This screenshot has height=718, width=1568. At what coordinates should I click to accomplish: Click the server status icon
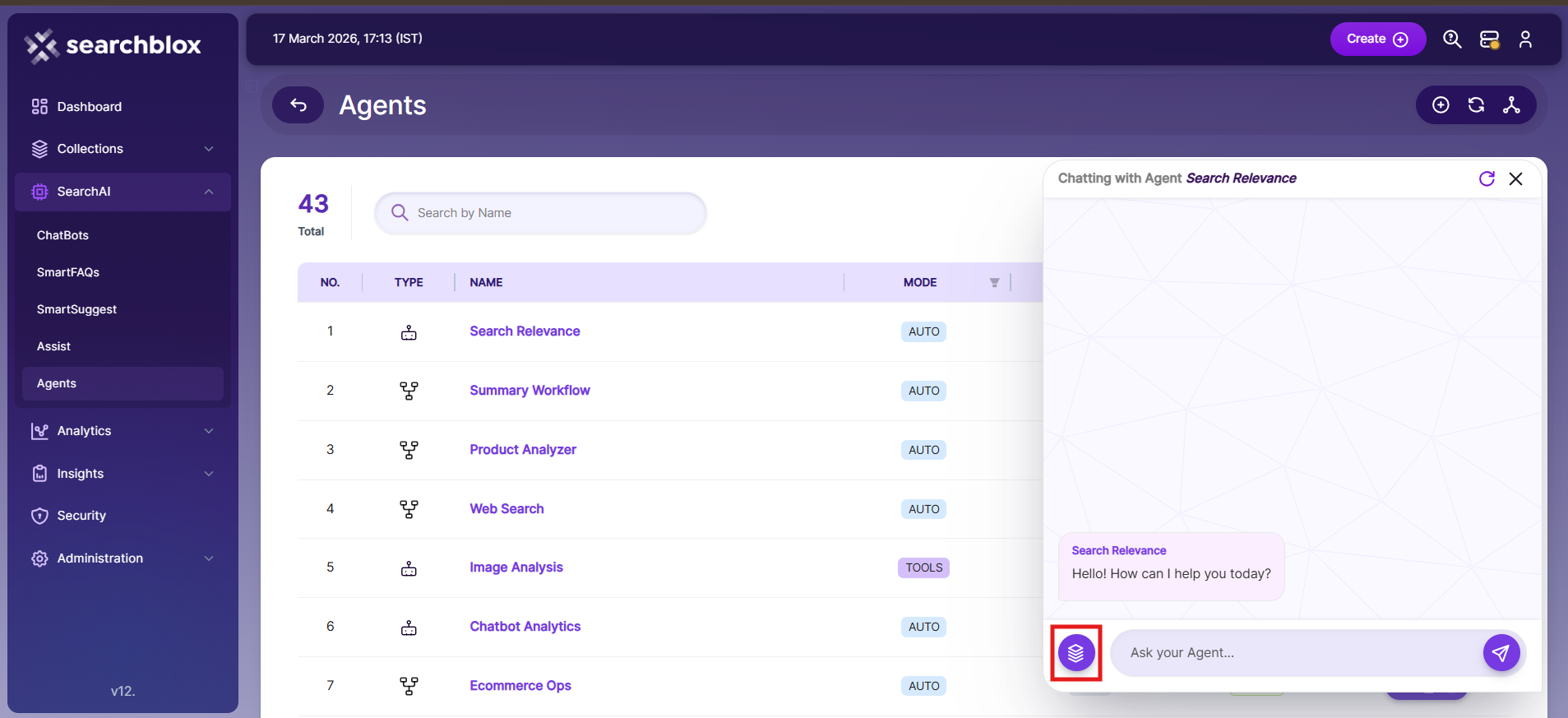pyautogui.click(x=1490, y=39)
